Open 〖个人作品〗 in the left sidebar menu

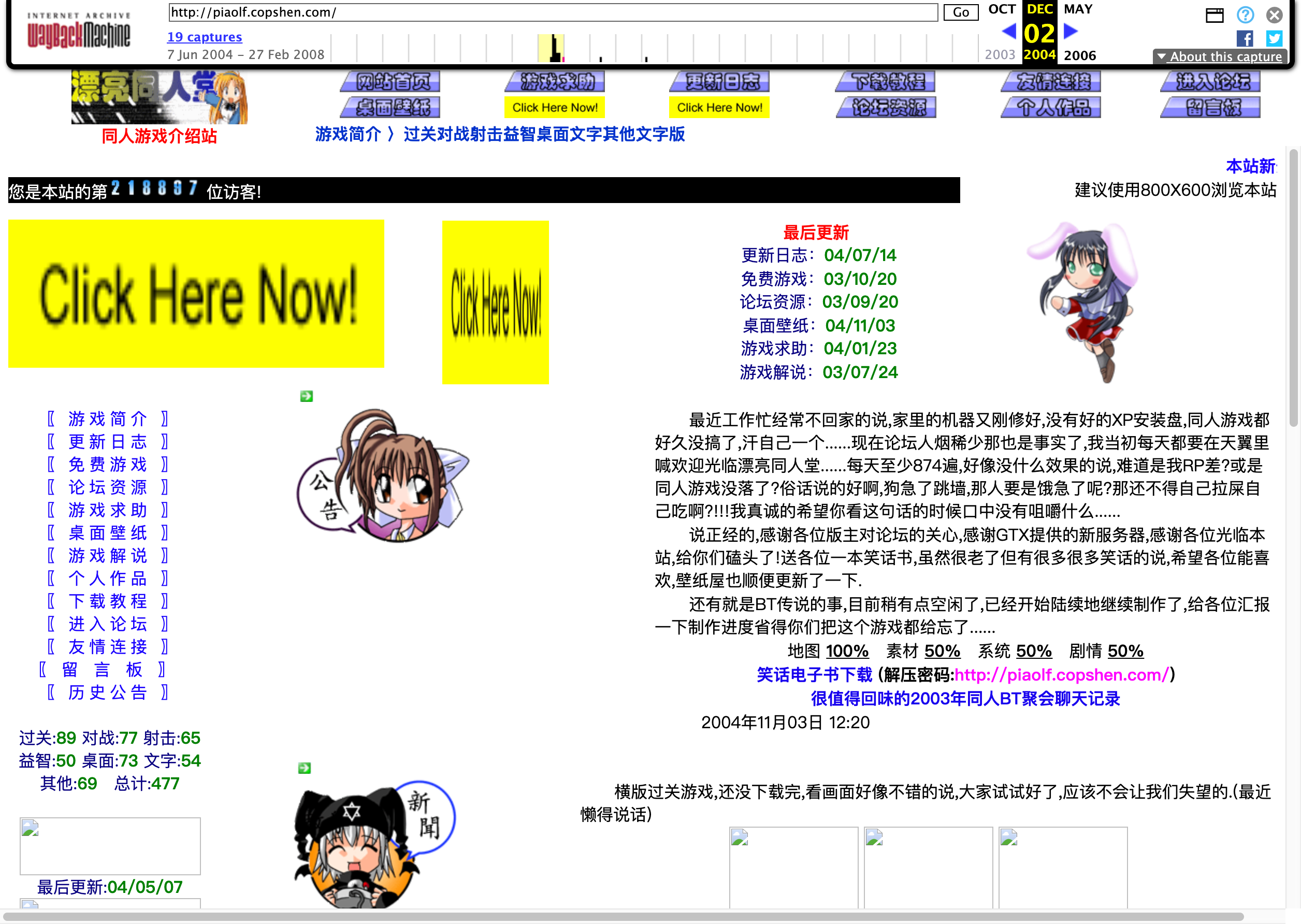108,578
